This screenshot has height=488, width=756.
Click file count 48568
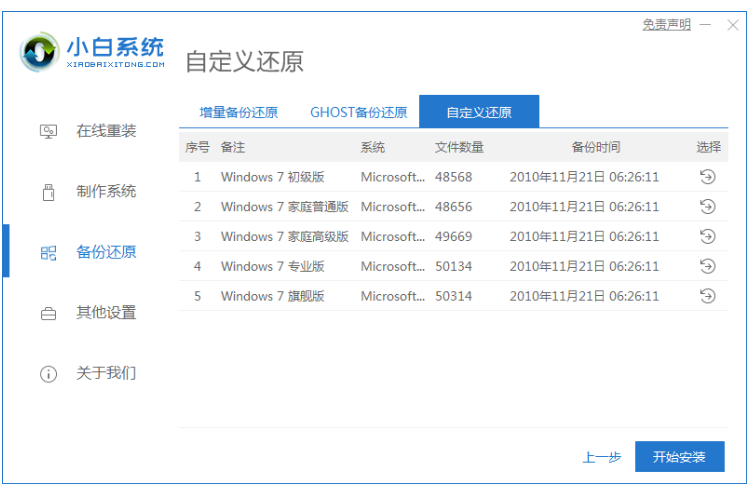point(453,177)
